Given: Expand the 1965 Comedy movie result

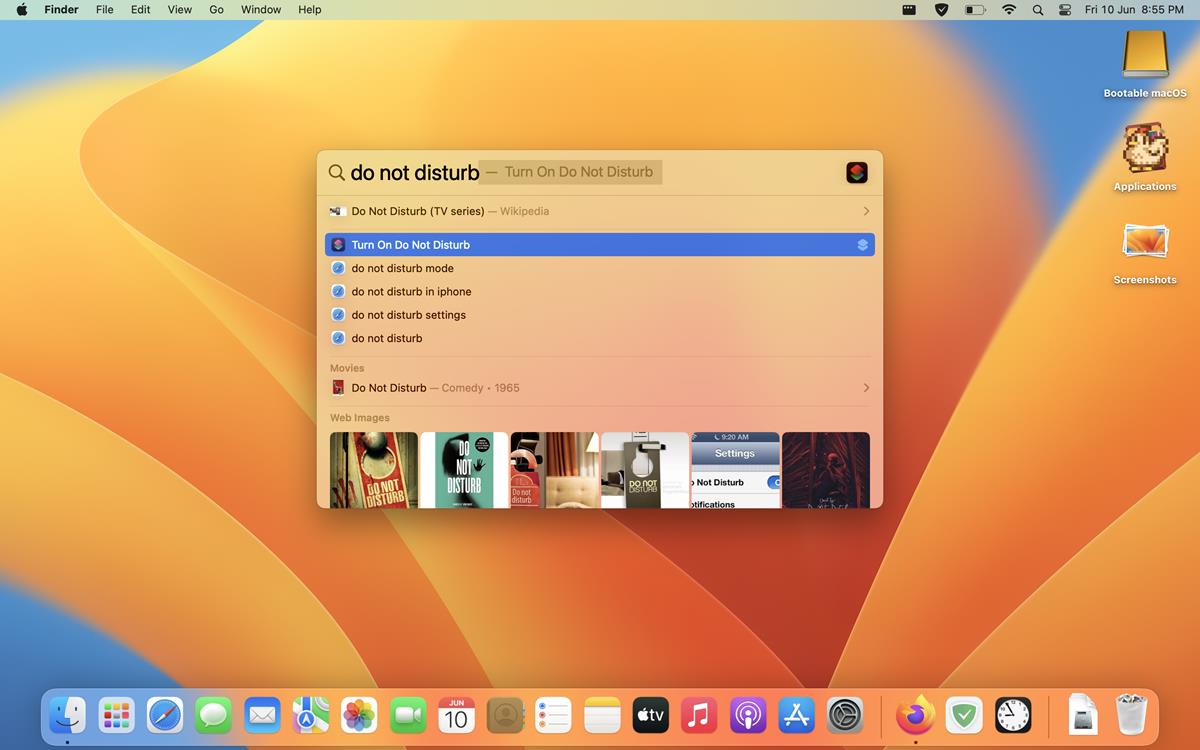Looking at the screenshot, I should (868, 388).
